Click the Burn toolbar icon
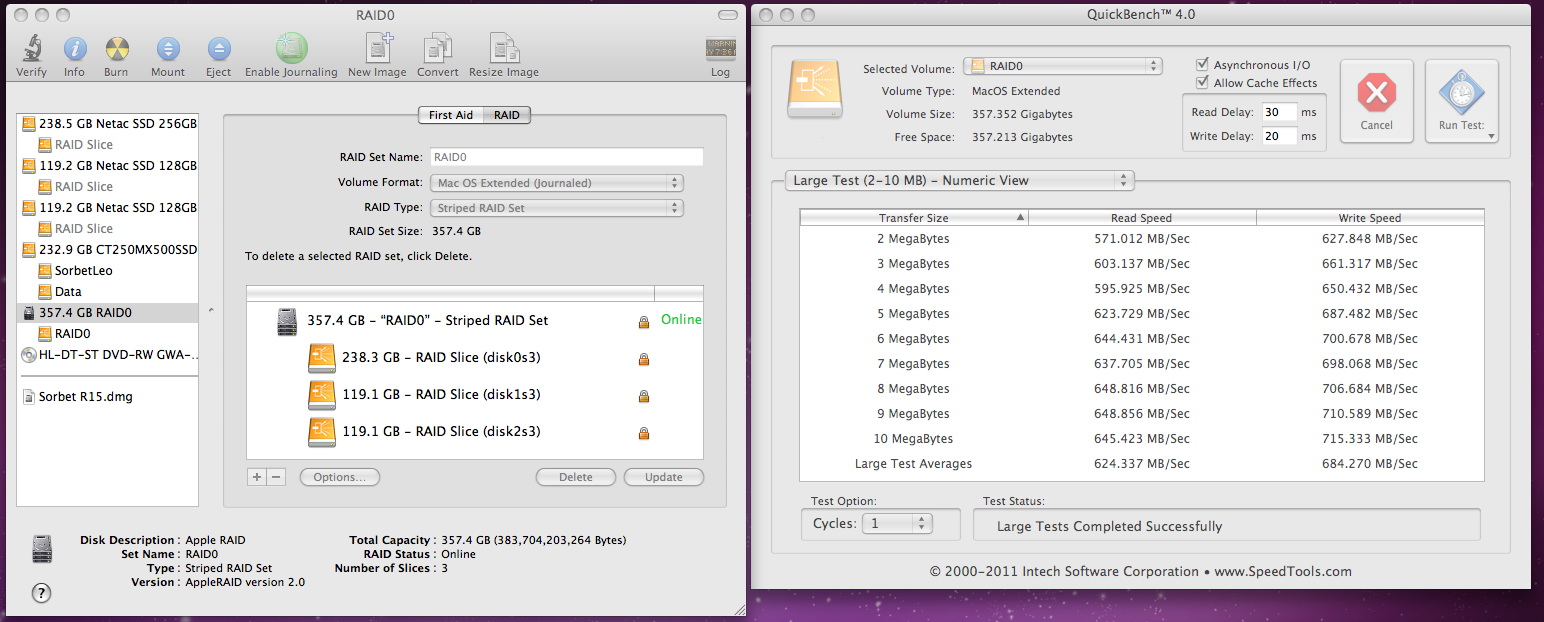The width and height of the screenshot is (1544, 622). tap(116, 48)
